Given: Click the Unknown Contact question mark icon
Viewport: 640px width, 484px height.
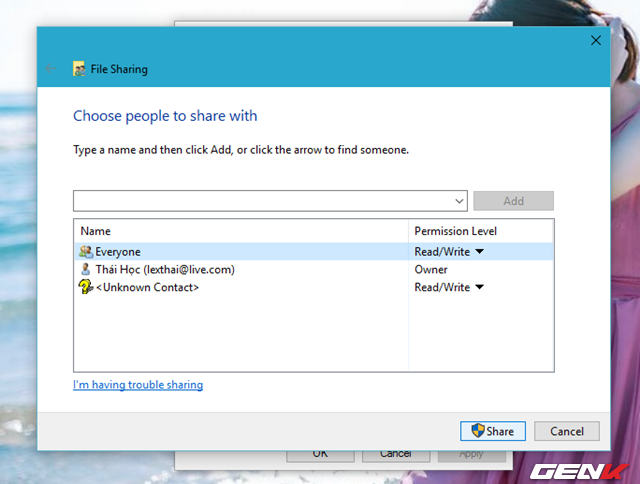Looking at the screenshot, I should click(x=86, y=288).
